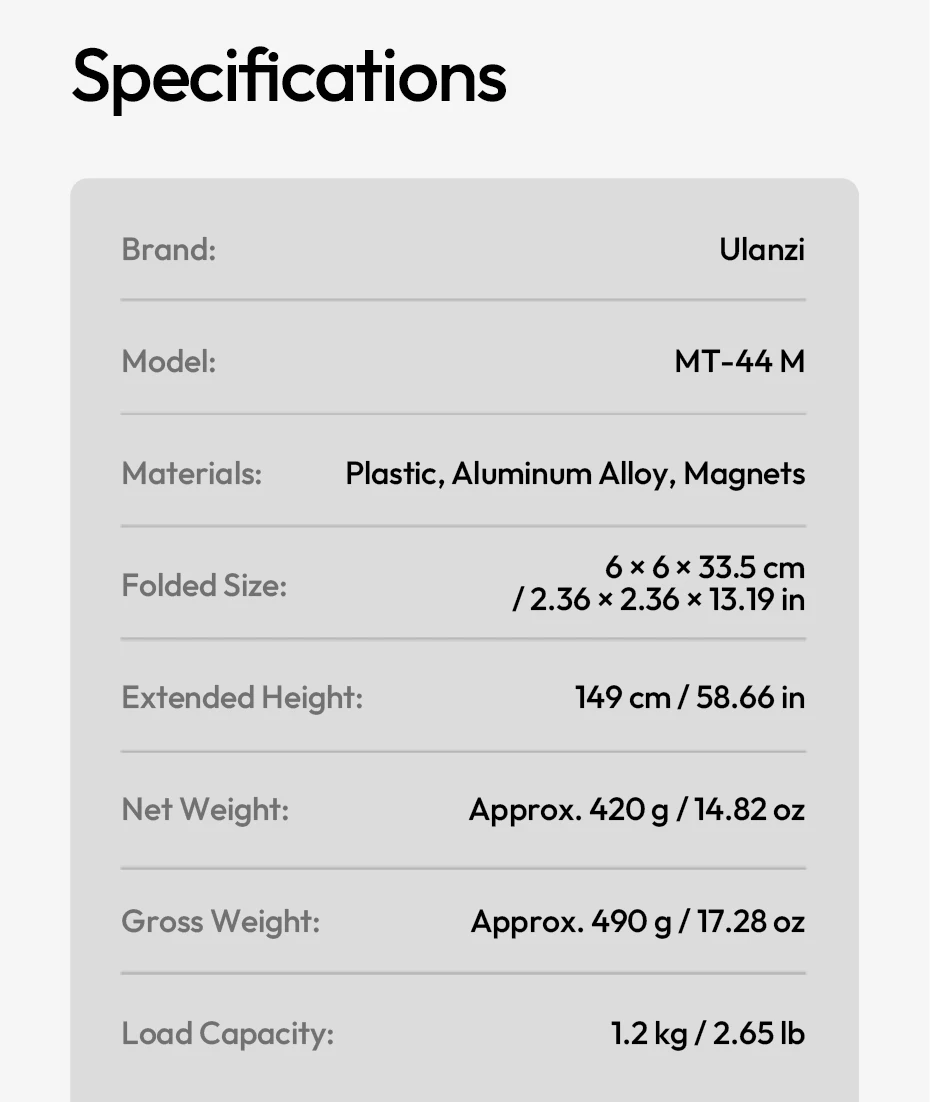
Task: Click divider line below Brand row
Action: [463, 300]
